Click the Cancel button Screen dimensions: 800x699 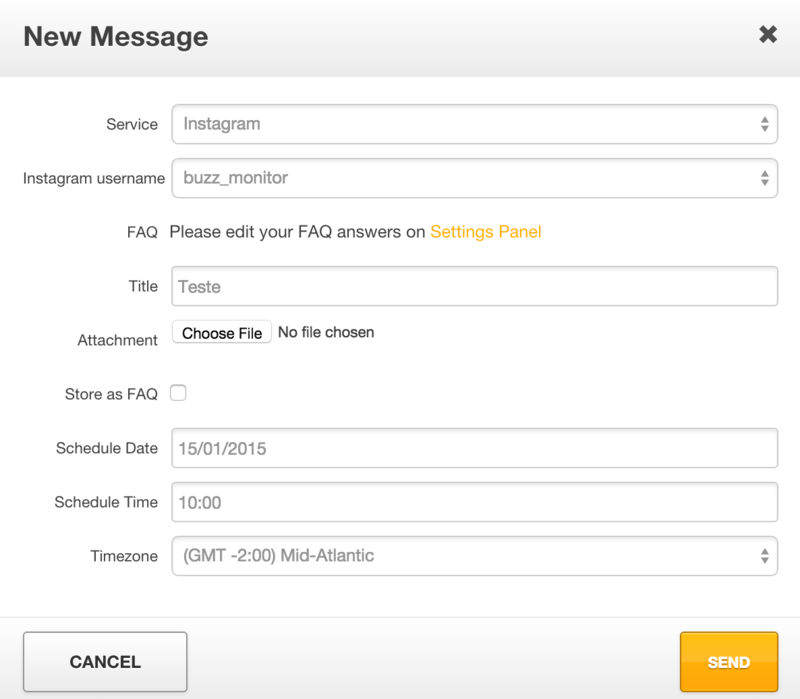(x=105, y=662)
